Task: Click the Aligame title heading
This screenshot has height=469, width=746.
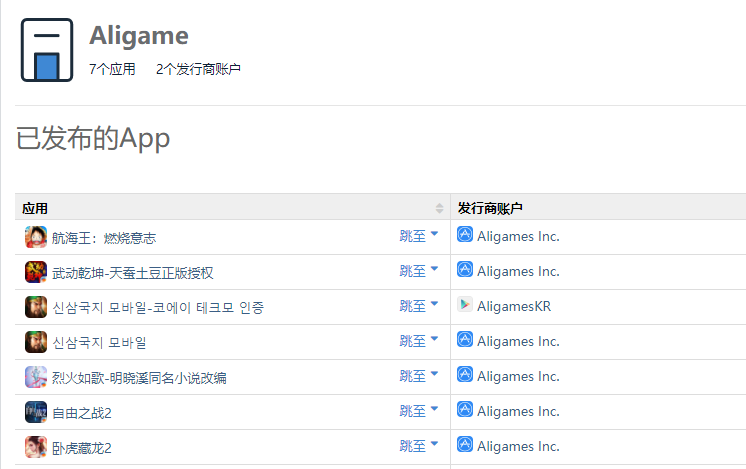Action: 139,36
